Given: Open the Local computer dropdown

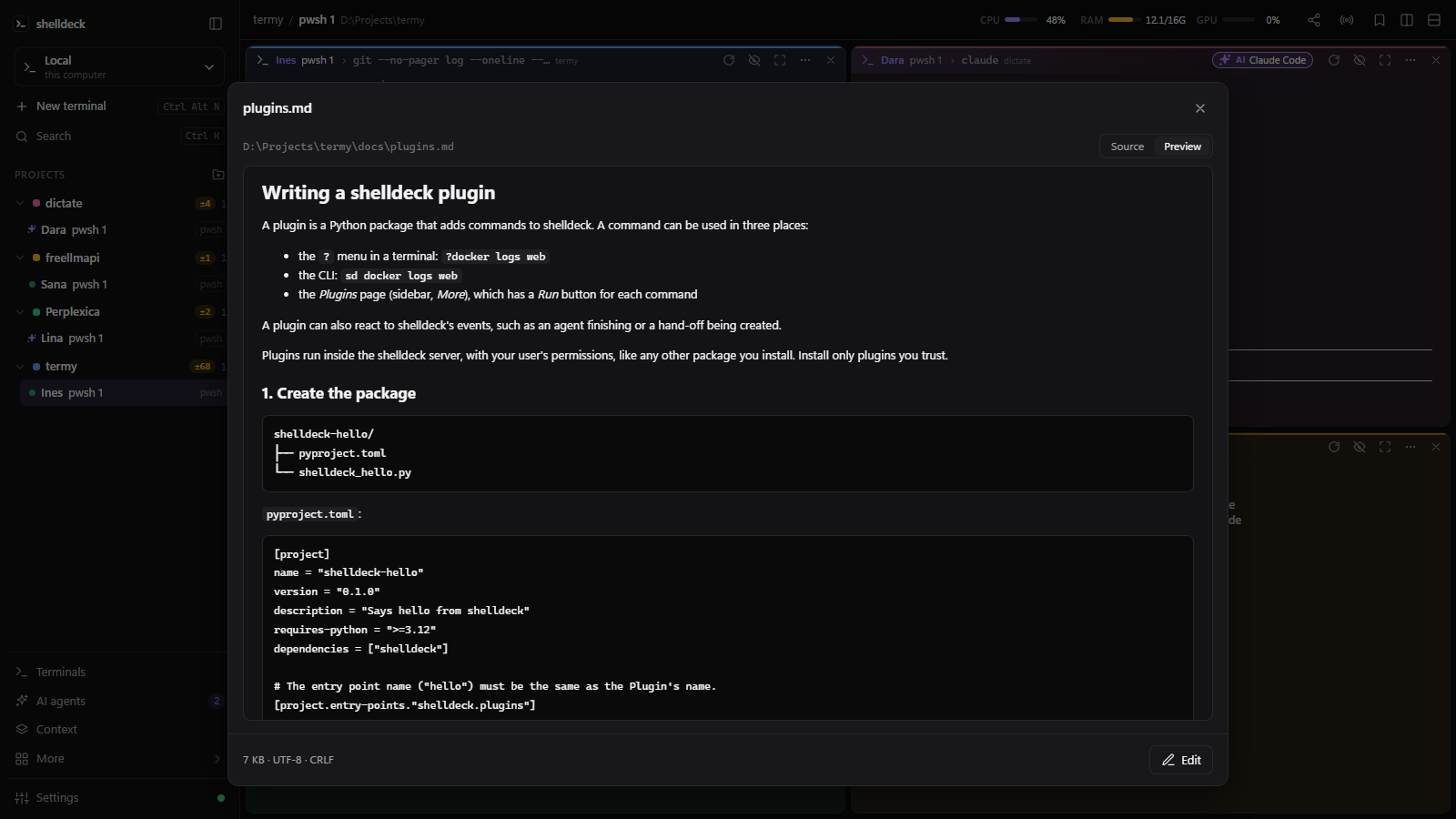Looking at the screenshot, I should [119, 67].
